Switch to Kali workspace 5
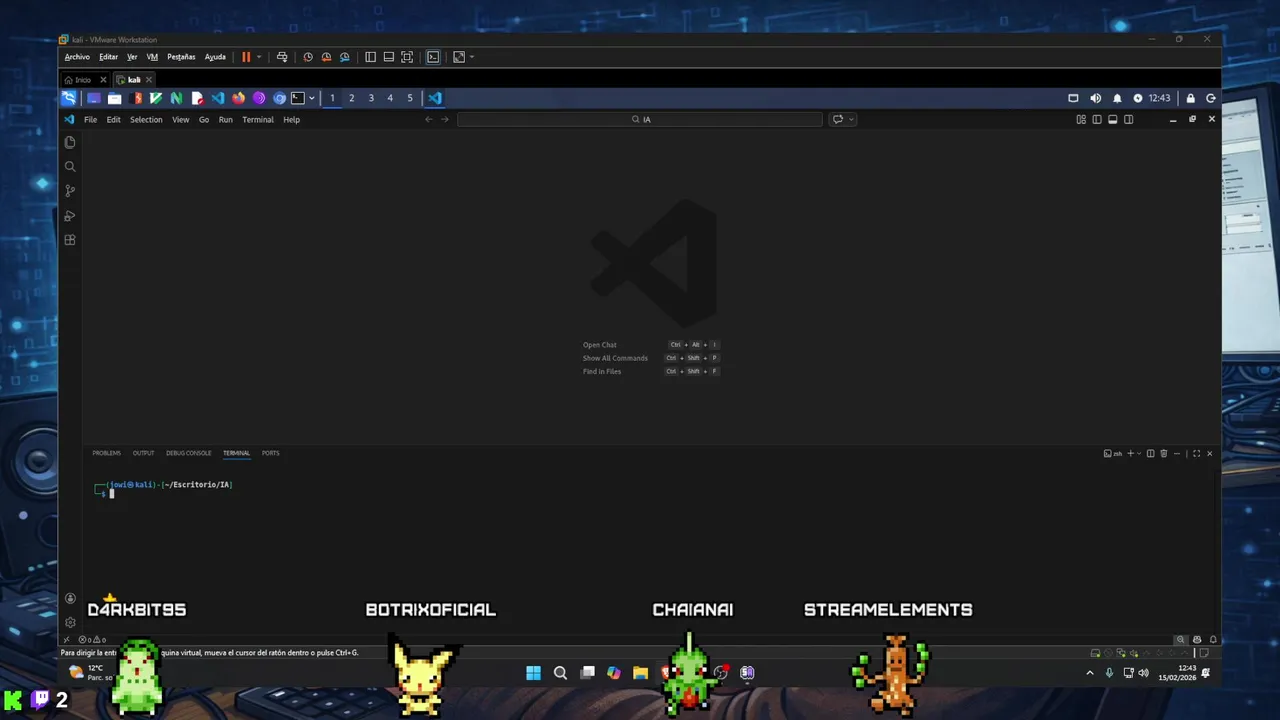This screenshot has height=720, width=1280. click(x=410, y=98)
